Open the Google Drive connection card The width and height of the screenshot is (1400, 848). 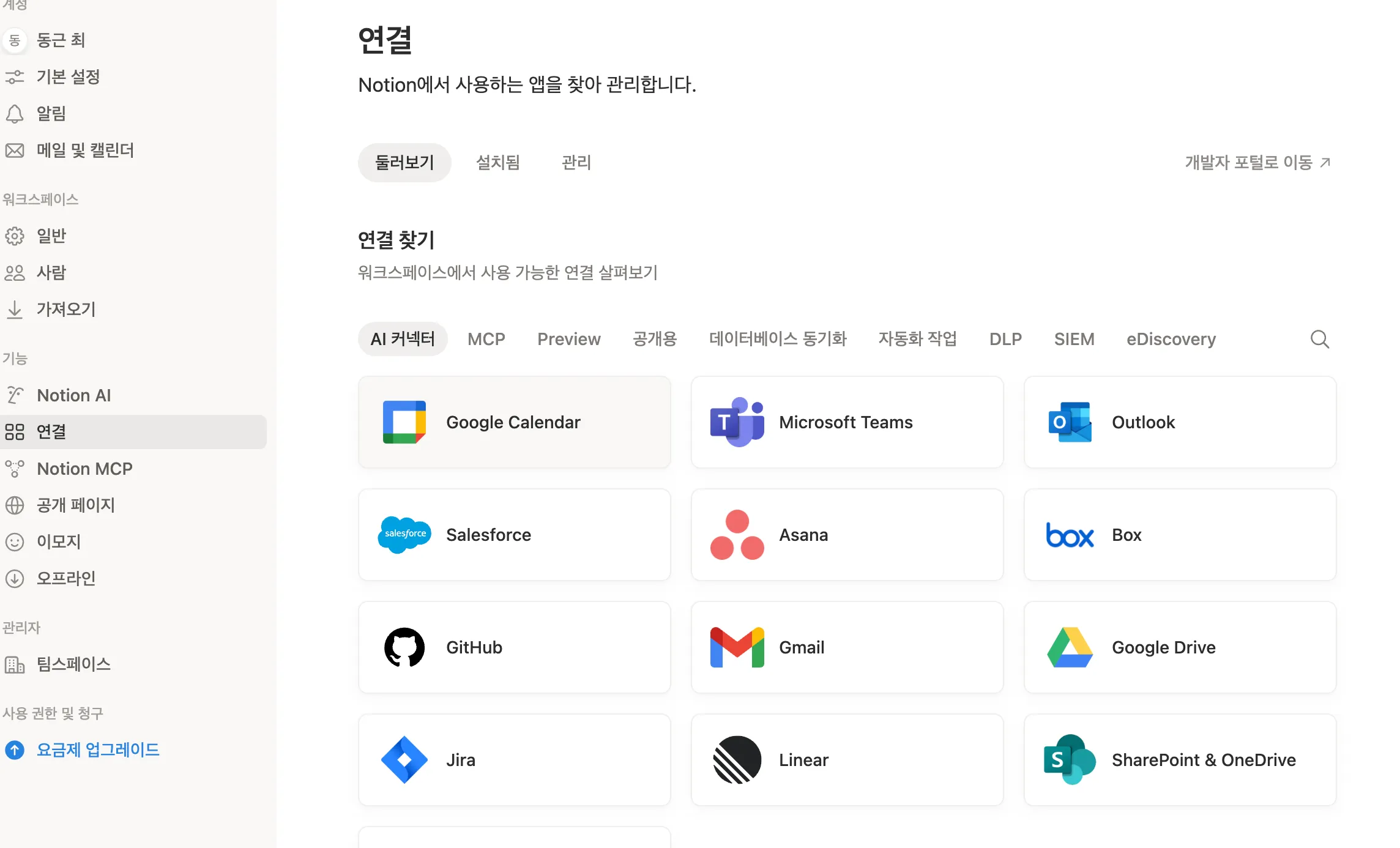[1180, 647]
